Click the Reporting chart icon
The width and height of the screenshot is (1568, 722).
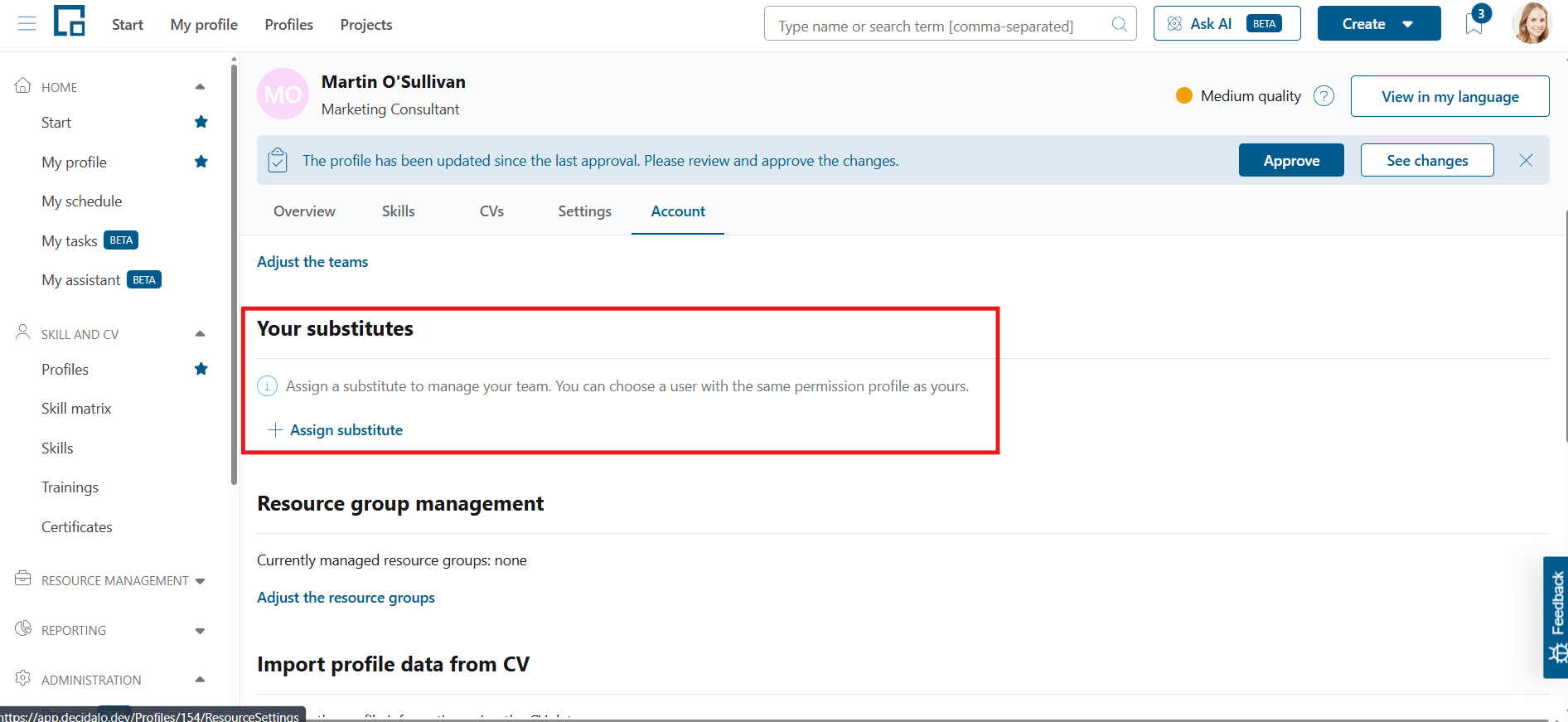click(23, 628)
